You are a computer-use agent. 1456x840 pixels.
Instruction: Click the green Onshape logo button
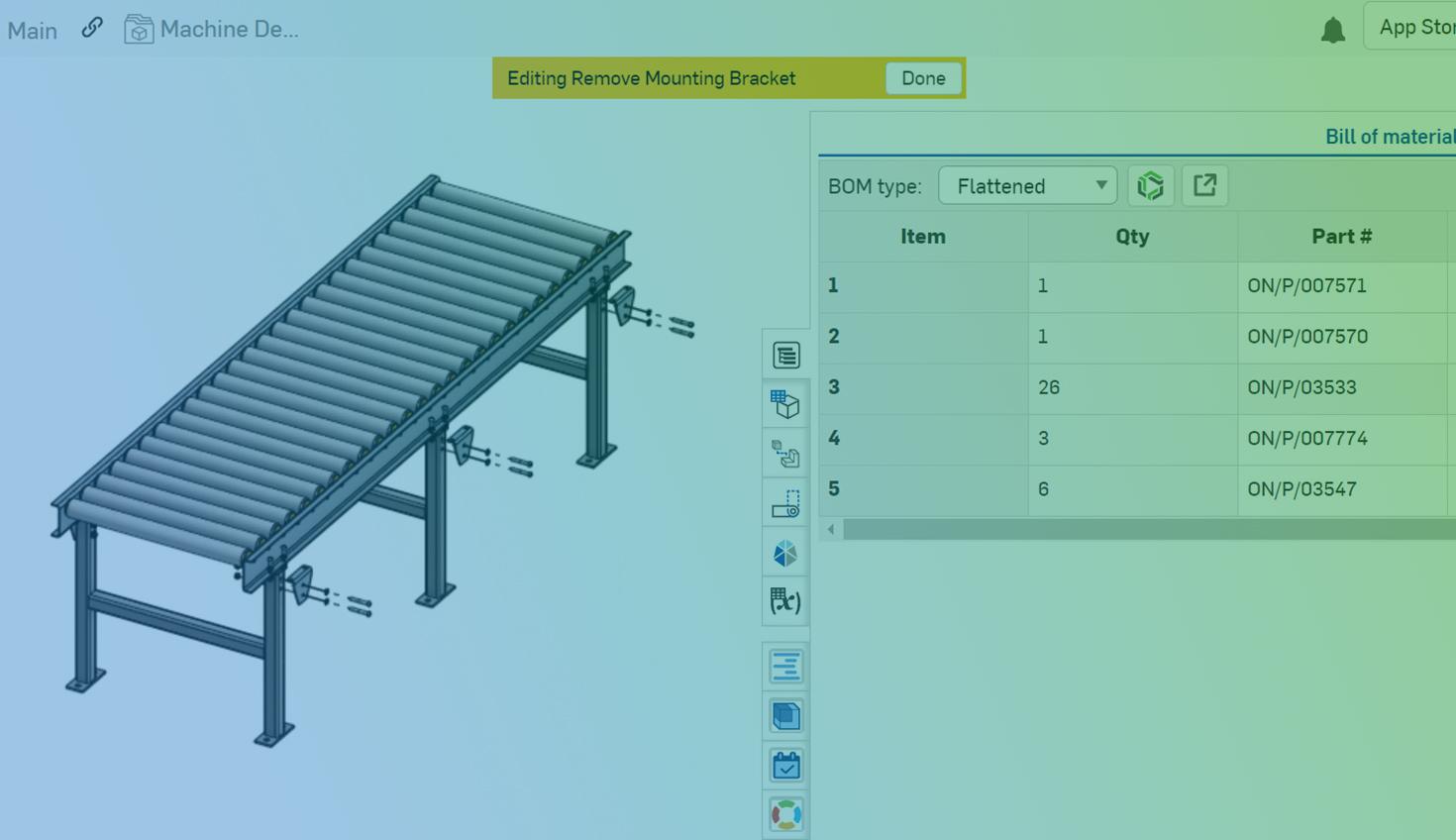tap(1150, 186)
